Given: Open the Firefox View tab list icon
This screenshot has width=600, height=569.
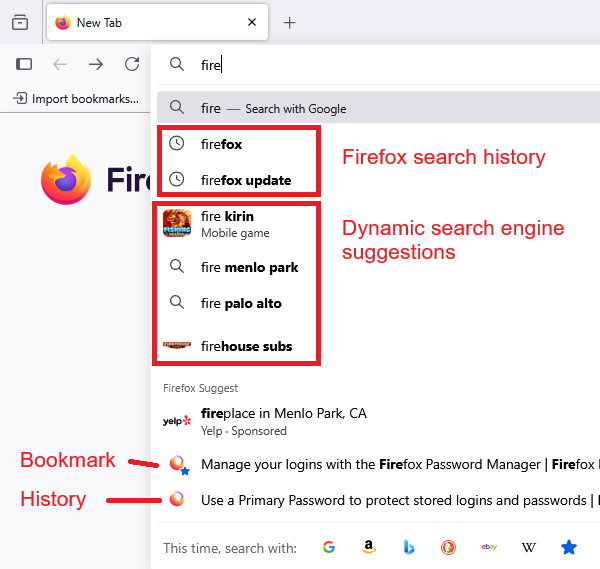Looking at the screenshot, I should click(20, 22).
